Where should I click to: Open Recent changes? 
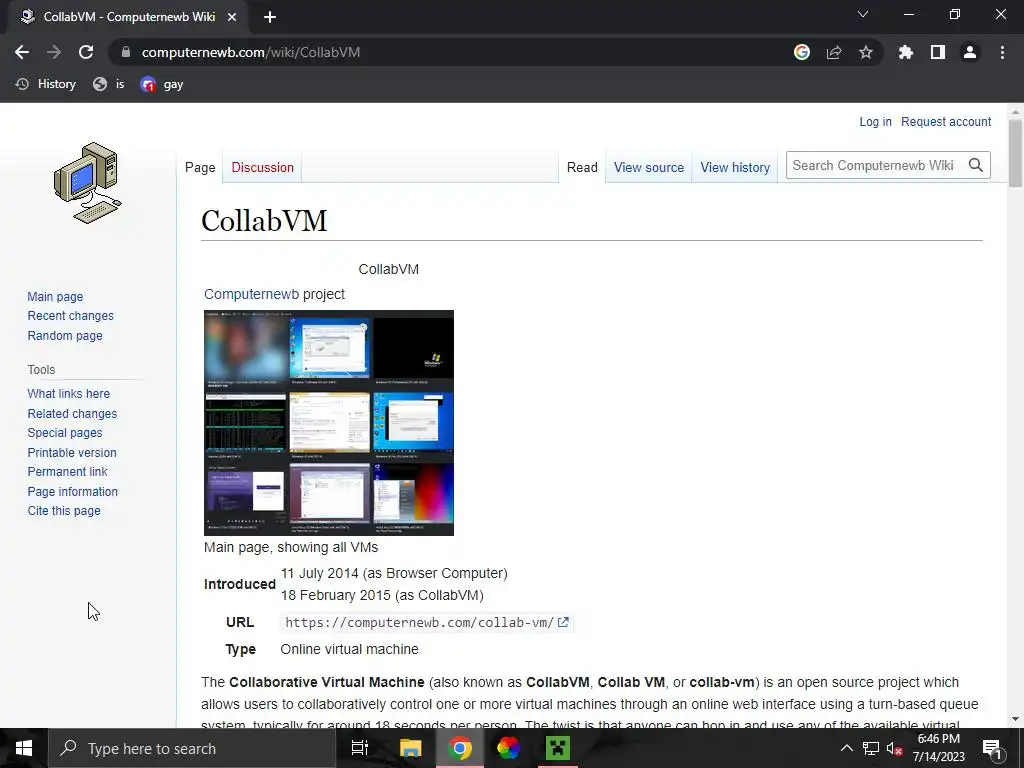coord(71,315)
